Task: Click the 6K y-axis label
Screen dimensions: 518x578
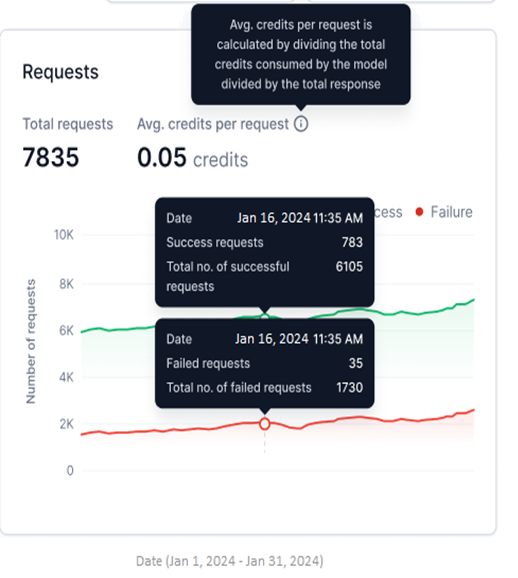Action: point(66,331)
